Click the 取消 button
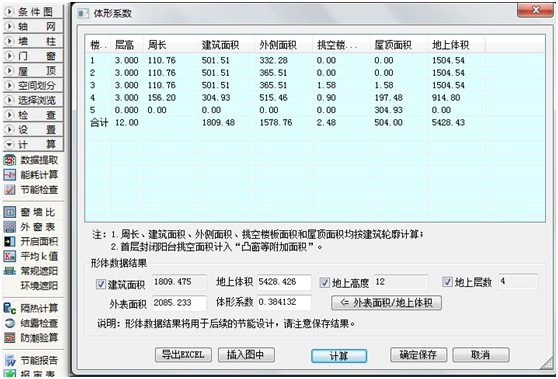Screen dimensions: 558x379 pyautogui.click(x=481, y=355)
